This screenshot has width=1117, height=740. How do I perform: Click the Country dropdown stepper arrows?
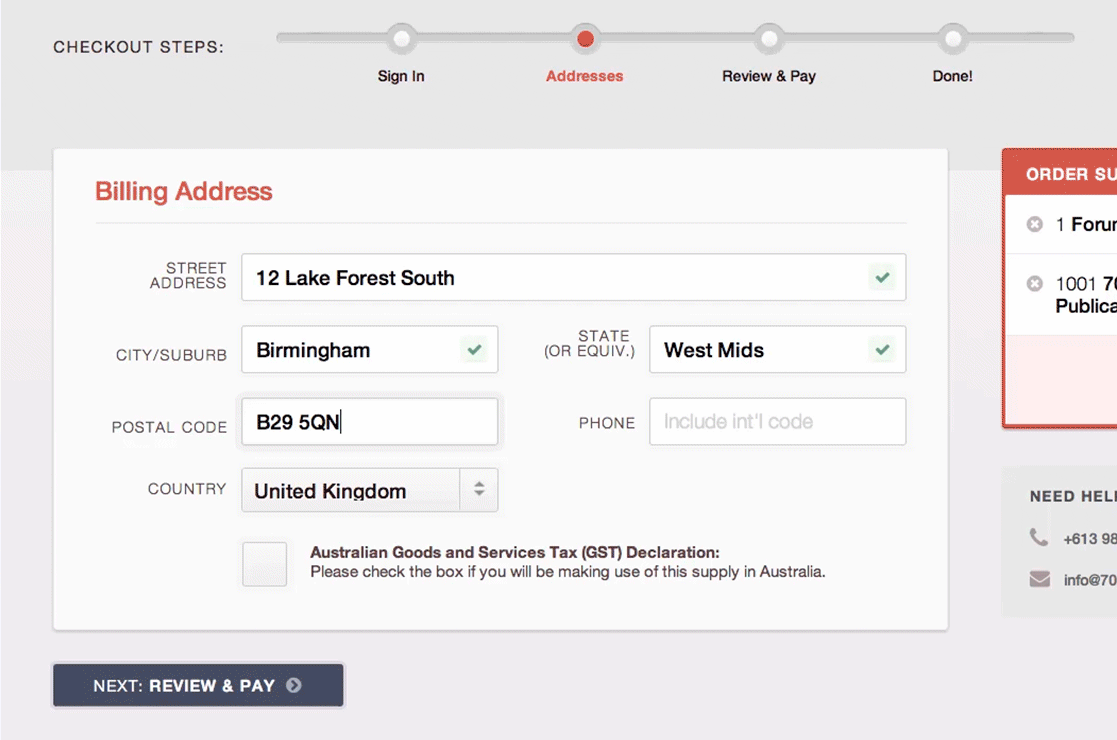tap(479, 490)
